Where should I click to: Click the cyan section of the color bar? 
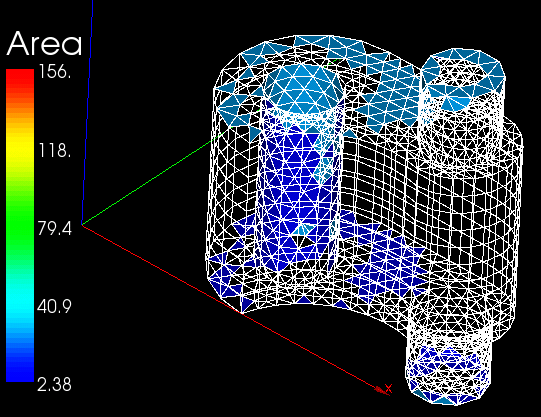(x=20, y=305)
